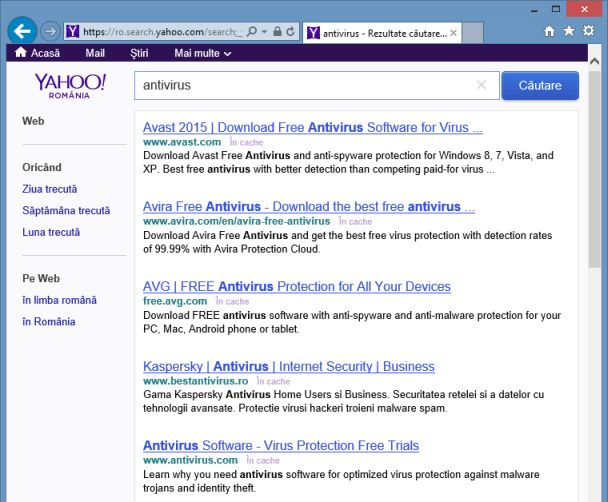Click the Refresh page icon

click(290, 31)
